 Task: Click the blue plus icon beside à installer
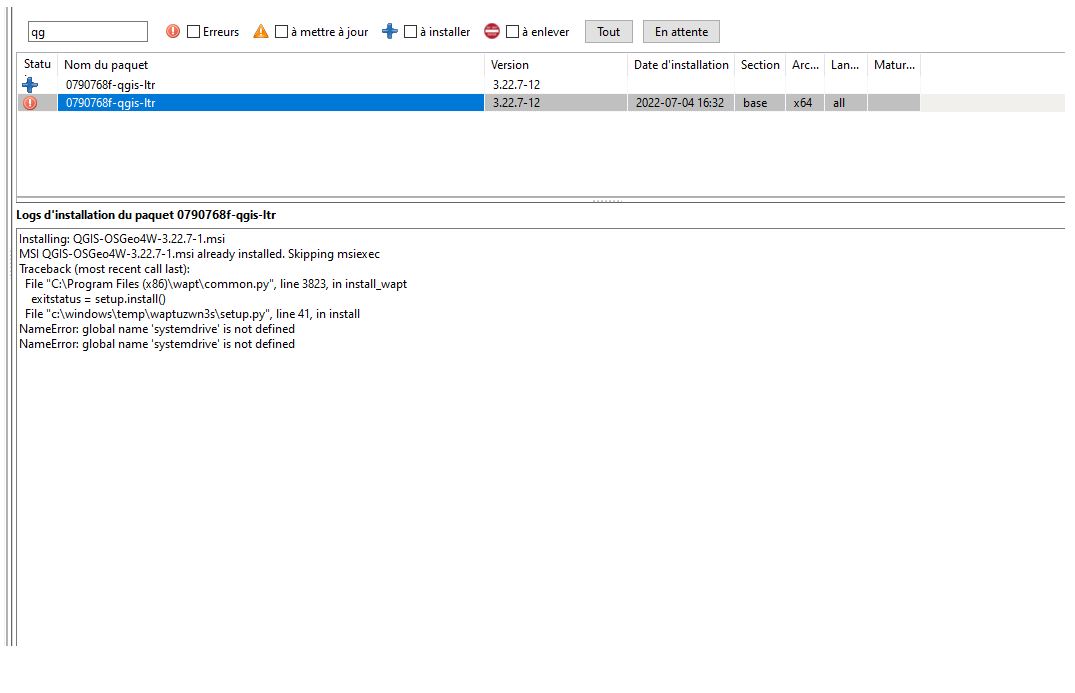pos(389,31)
